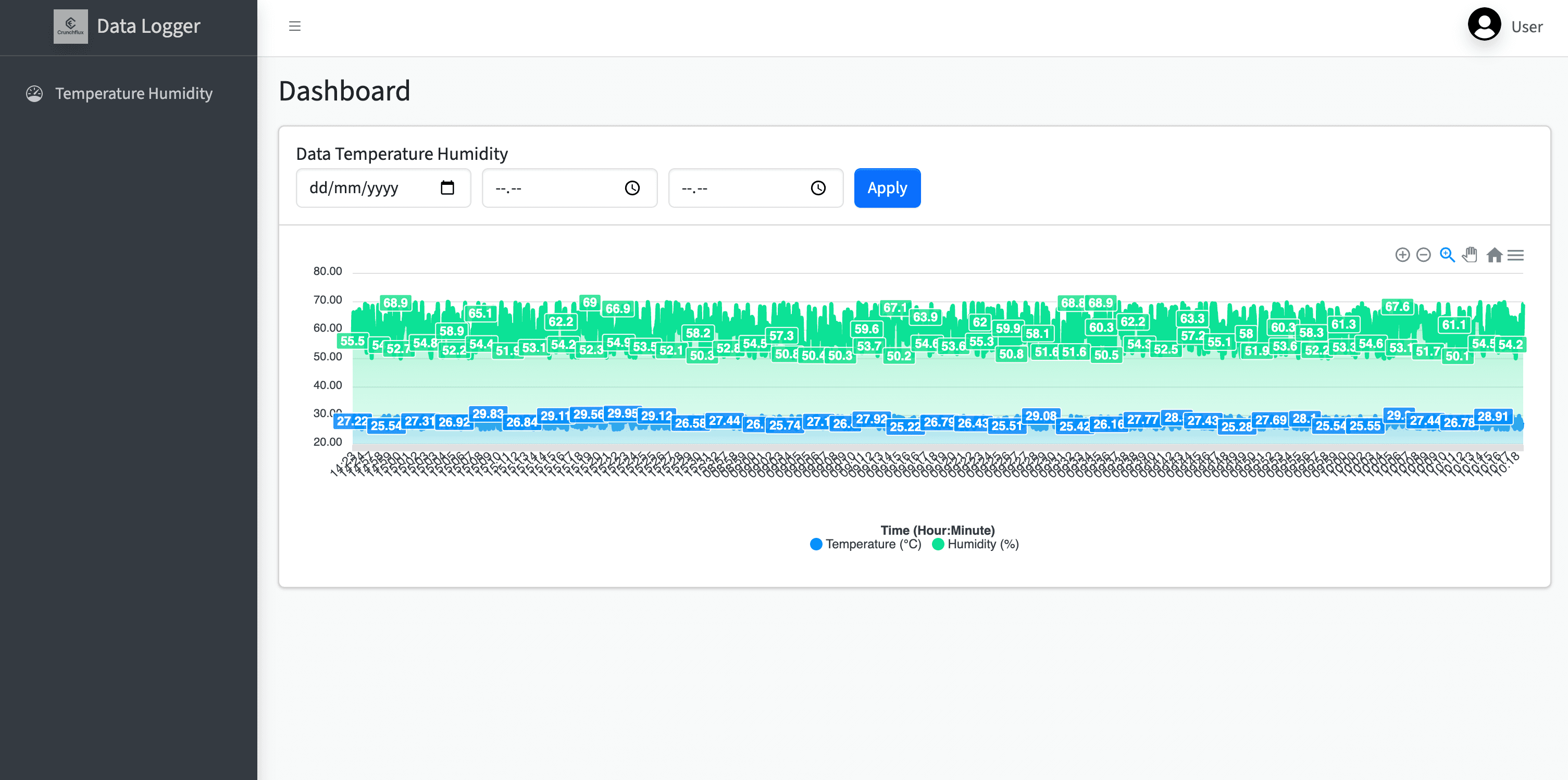Viewport: 1568px width, 780px height.
Task: Enable the panning hand tool on the chart
Action: [1470, 255]
